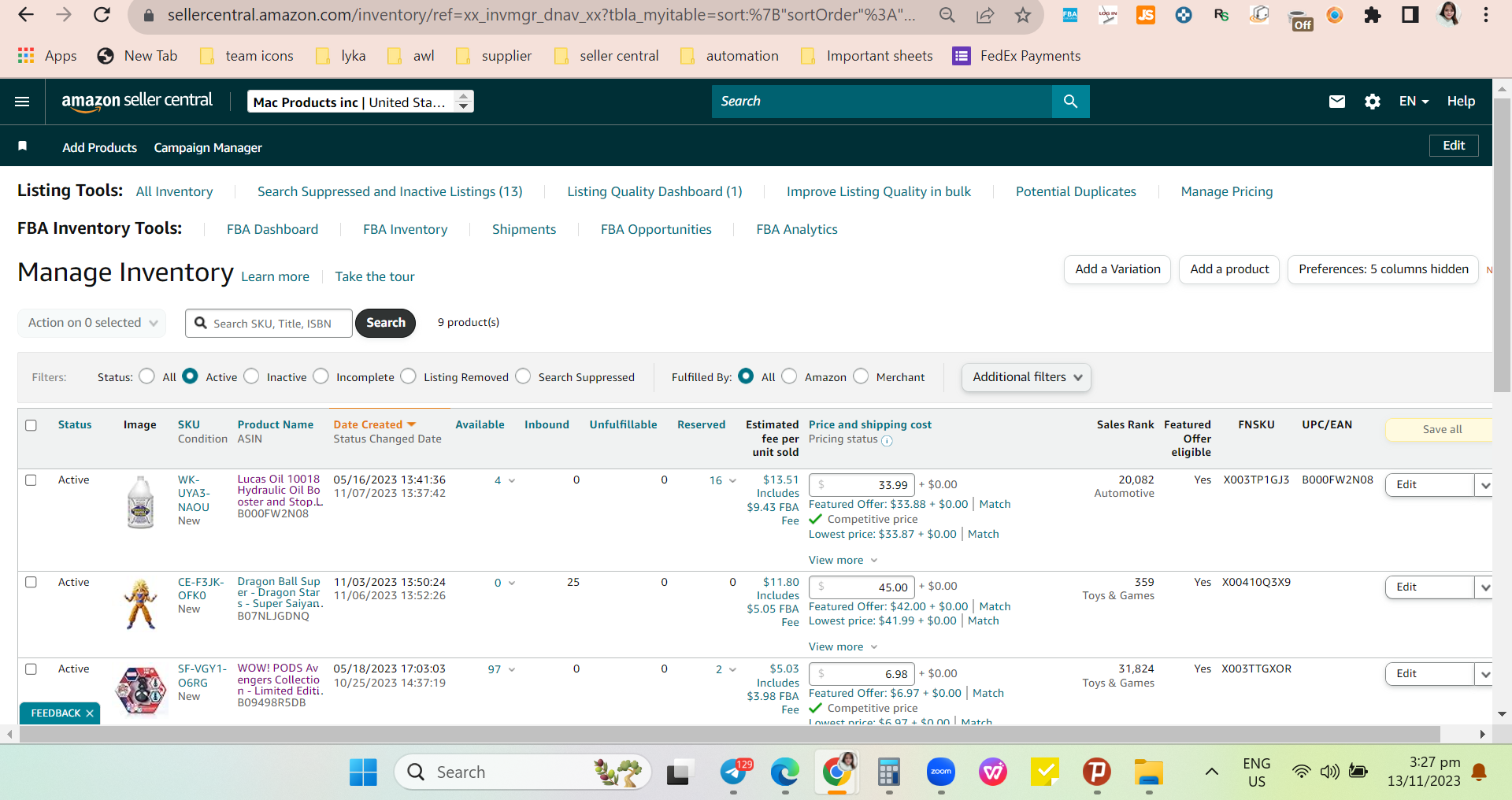The width and height of the screenshot is (1512, 800).
Task: Select Fulfilled By Merchant radio button
Action: point(861,376)
